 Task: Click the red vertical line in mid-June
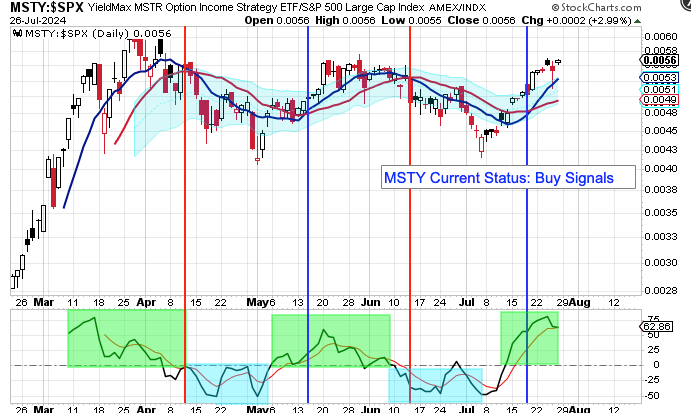[411, 200]
